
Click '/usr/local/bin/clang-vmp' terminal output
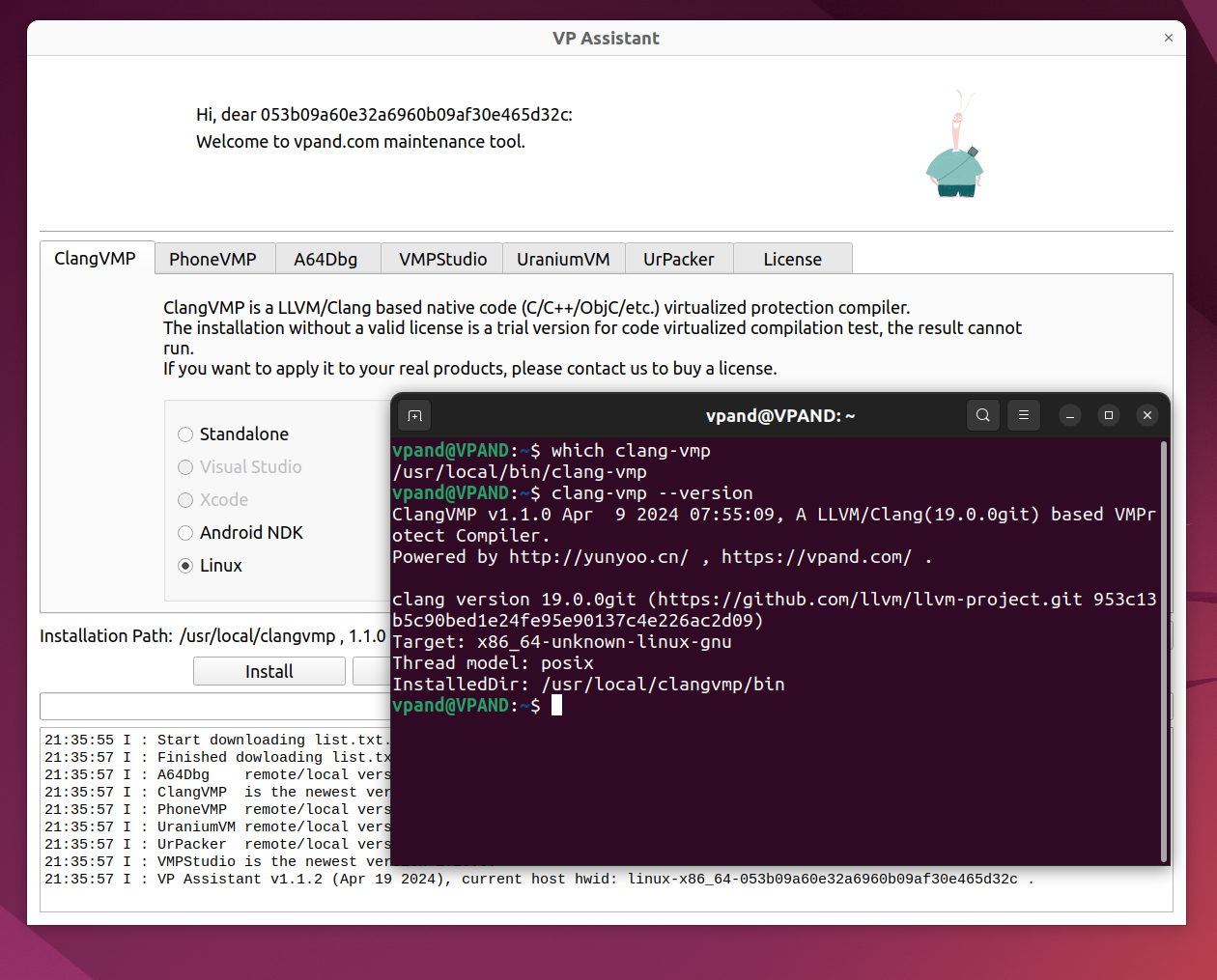click(x=520, y=472)
